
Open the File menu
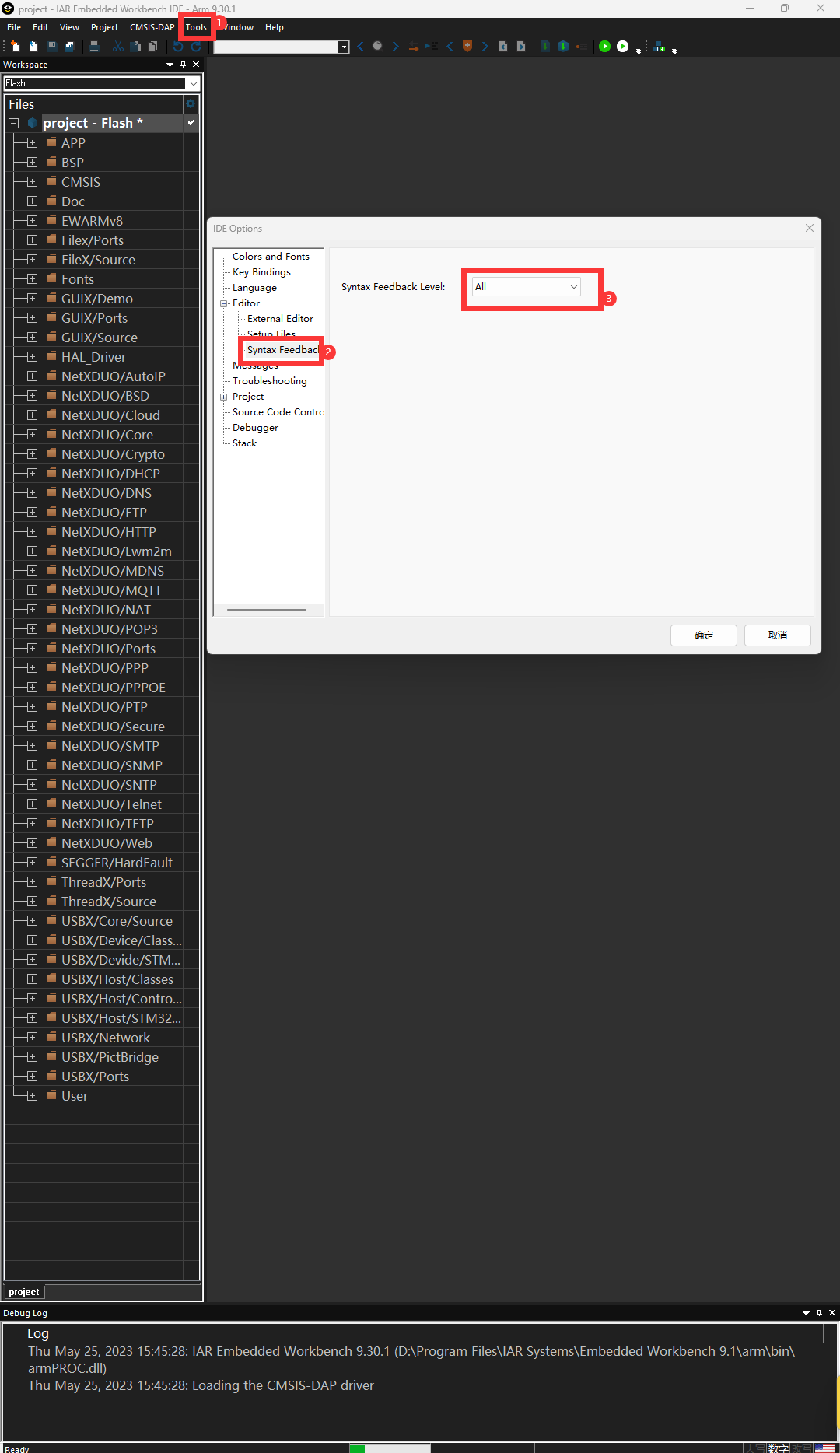(14, 27)
